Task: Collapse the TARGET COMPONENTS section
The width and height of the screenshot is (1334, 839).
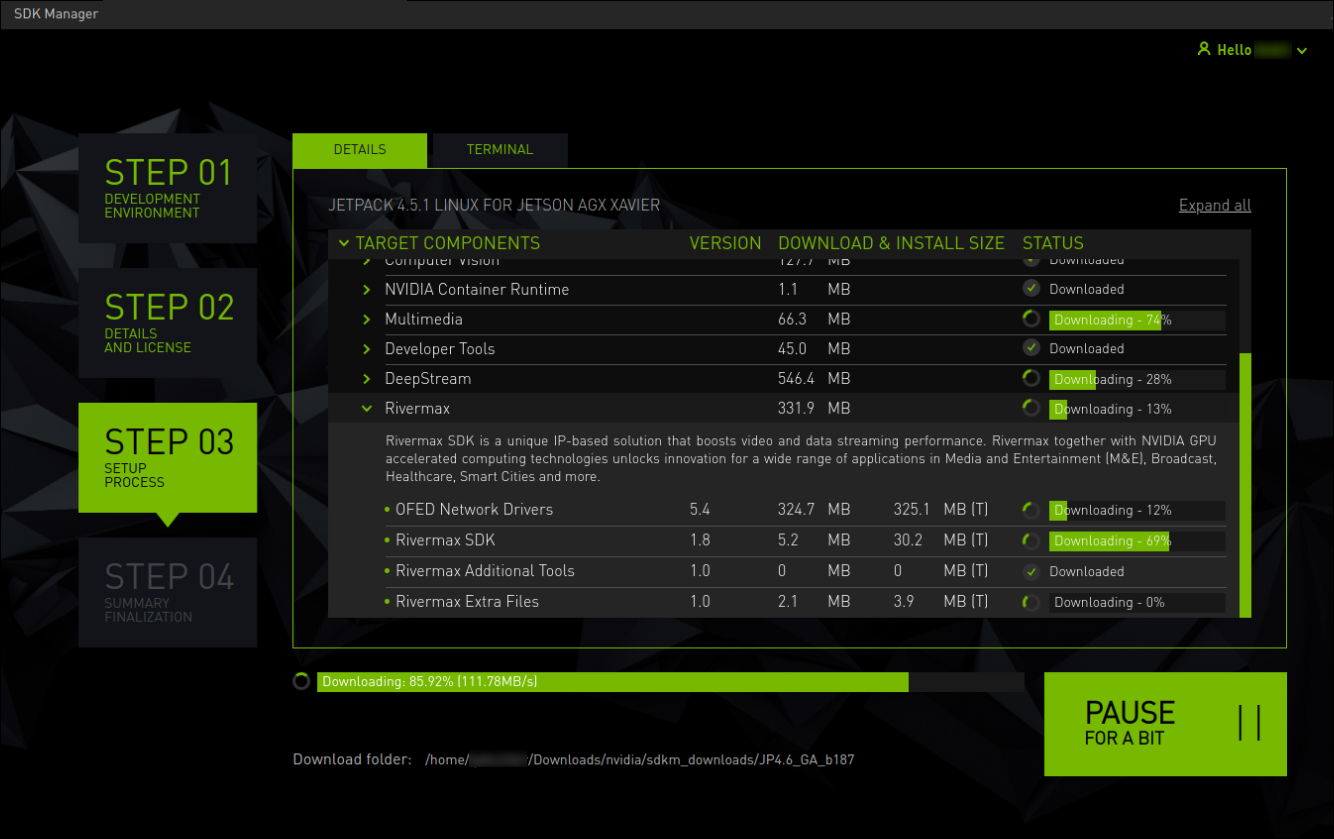Action: [344, 243]
